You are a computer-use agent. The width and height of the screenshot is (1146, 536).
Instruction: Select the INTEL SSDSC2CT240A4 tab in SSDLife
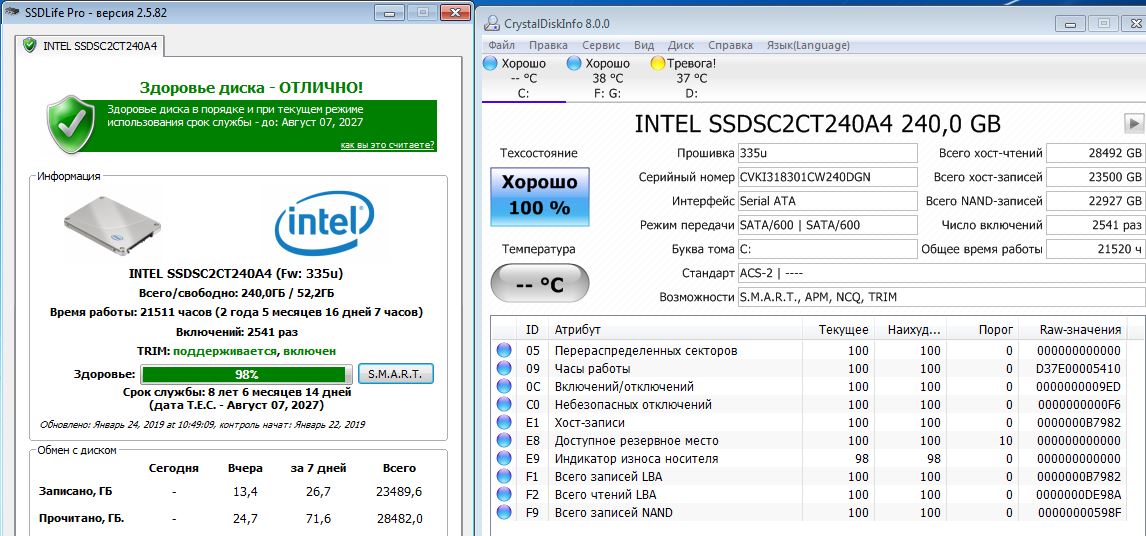[x=91, y=45]
